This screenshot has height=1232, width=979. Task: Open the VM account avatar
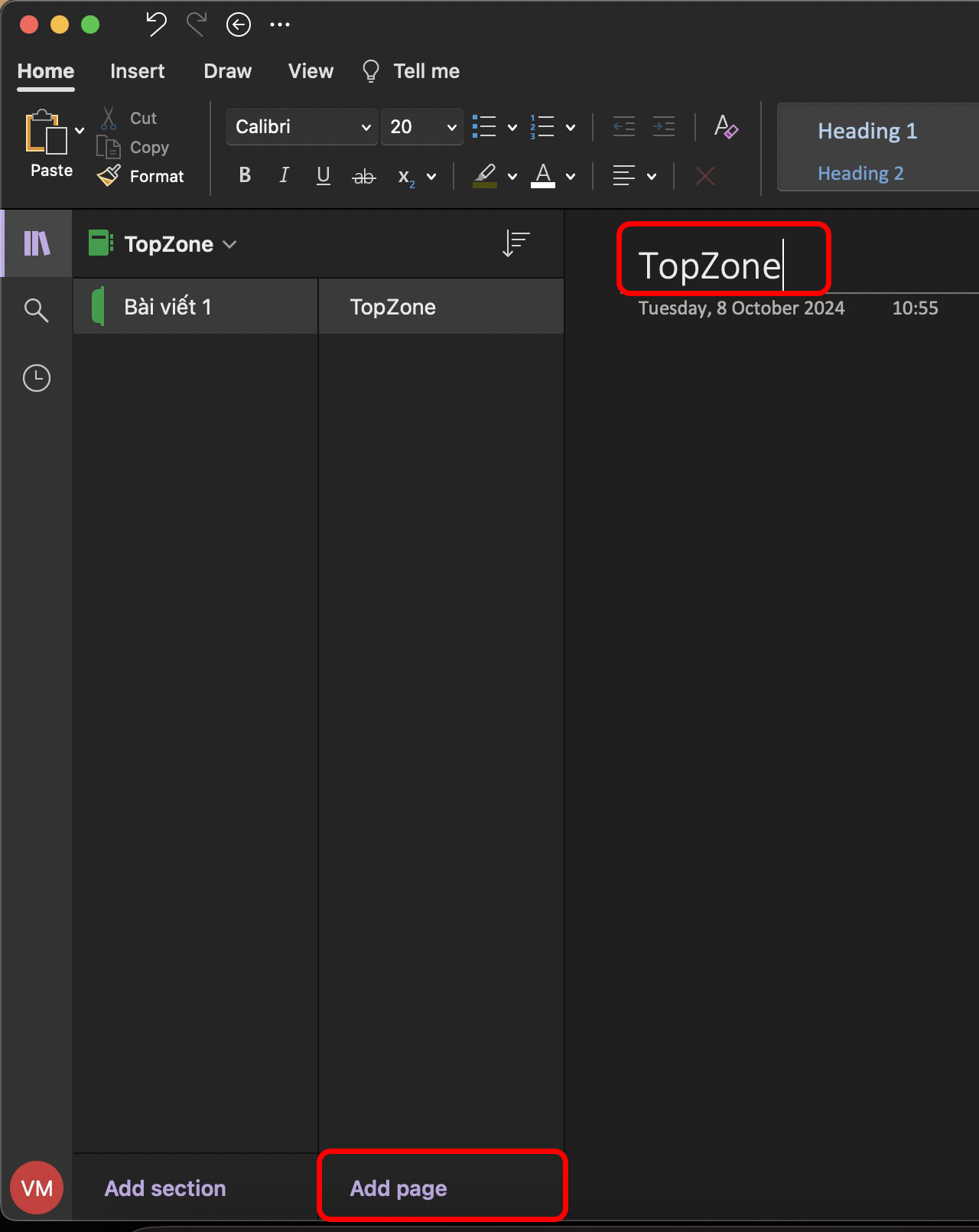pos(37,1188)
